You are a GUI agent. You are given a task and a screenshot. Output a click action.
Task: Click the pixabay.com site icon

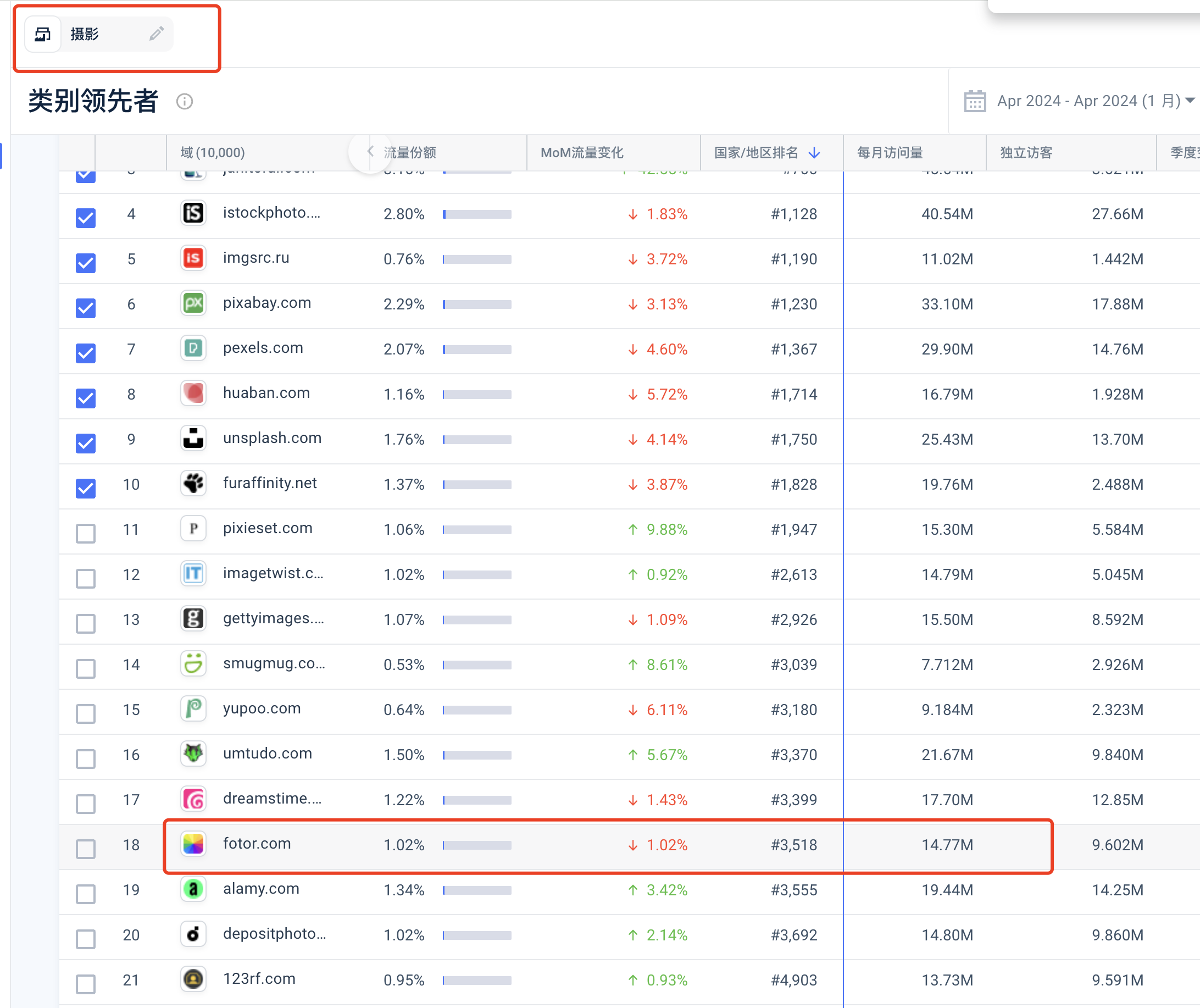click(193, 303)
